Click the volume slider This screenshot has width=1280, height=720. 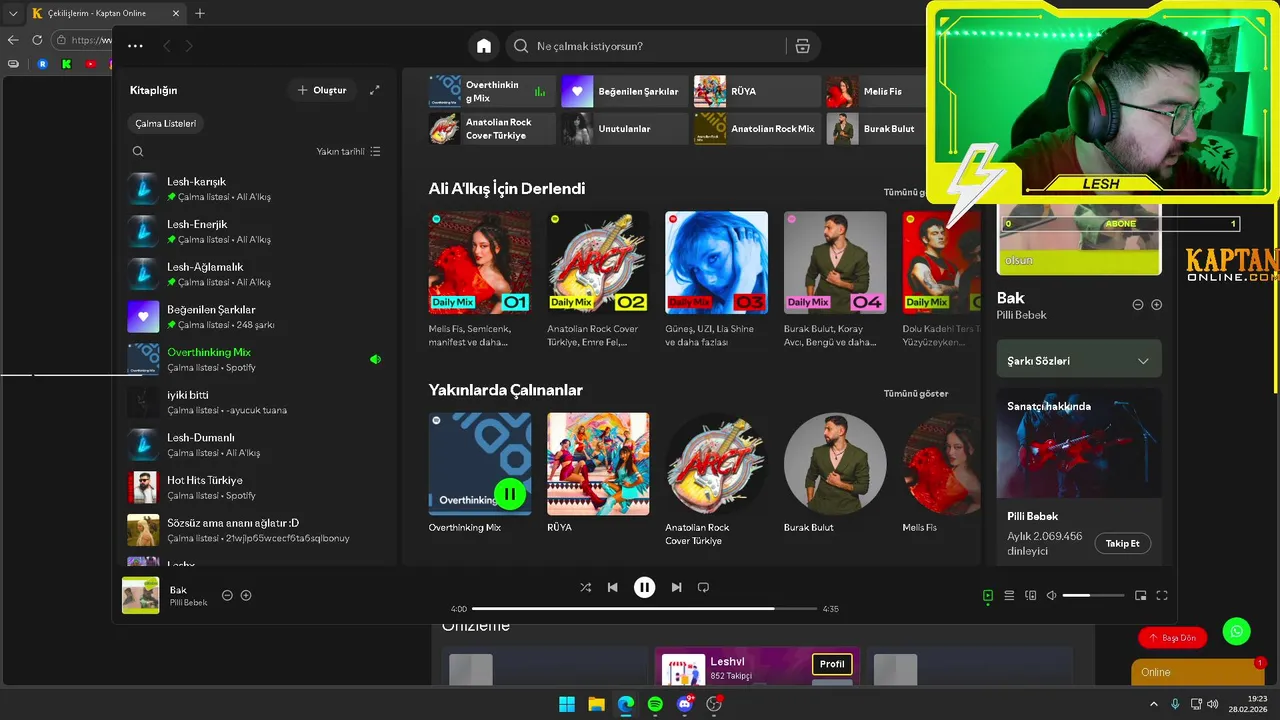point(1093,596)
